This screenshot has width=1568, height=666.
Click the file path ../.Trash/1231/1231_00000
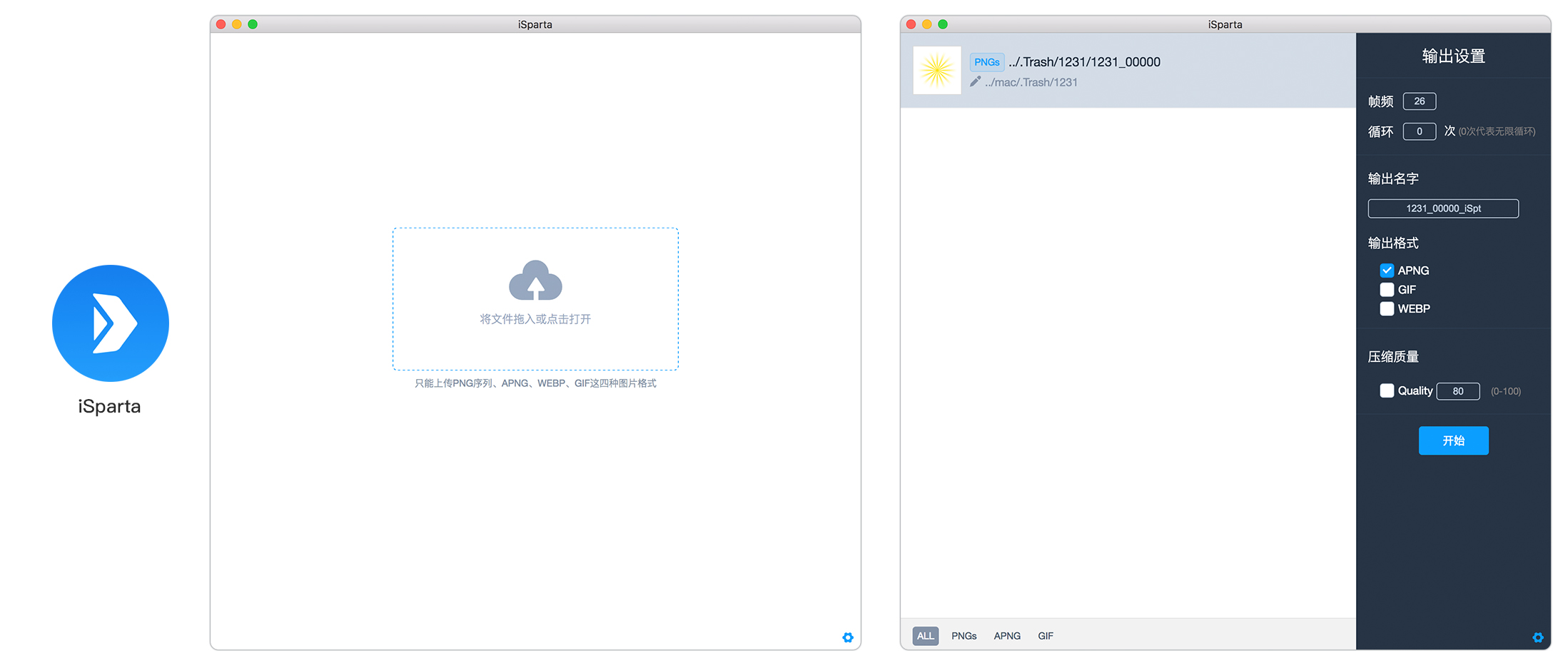pos(1085,62)
